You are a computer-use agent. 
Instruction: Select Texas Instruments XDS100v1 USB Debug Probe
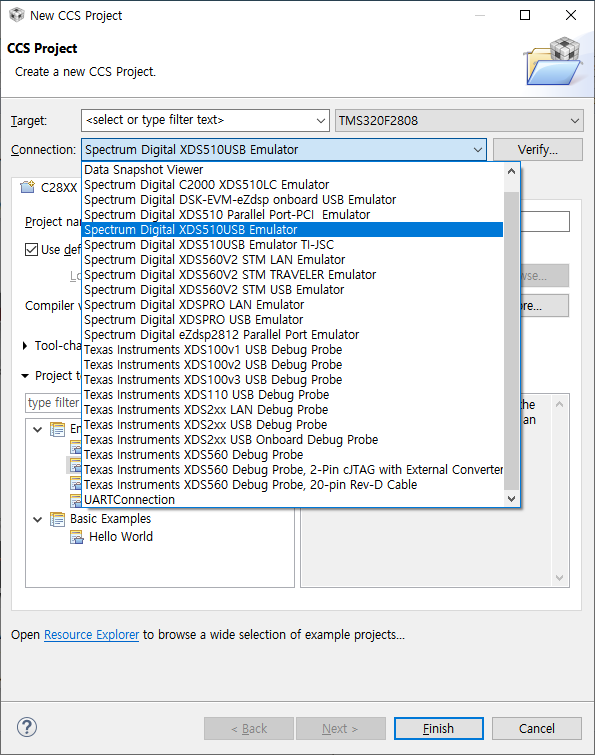pos(293,350)
